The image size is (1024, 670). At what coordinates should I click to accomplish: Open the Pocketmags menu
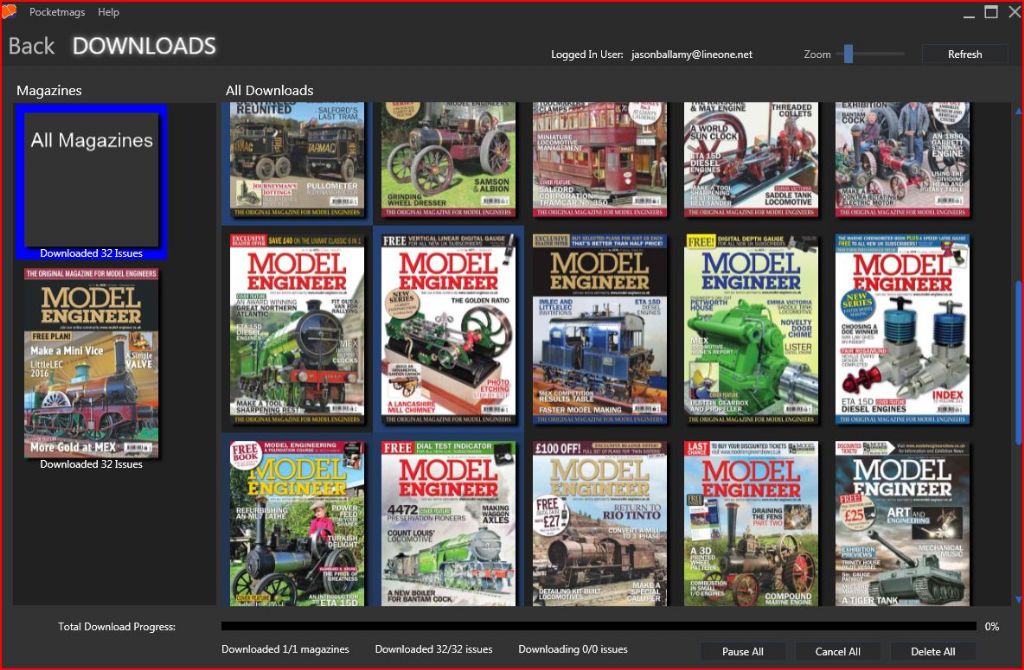pyautogui.click(x=57, y=12)
